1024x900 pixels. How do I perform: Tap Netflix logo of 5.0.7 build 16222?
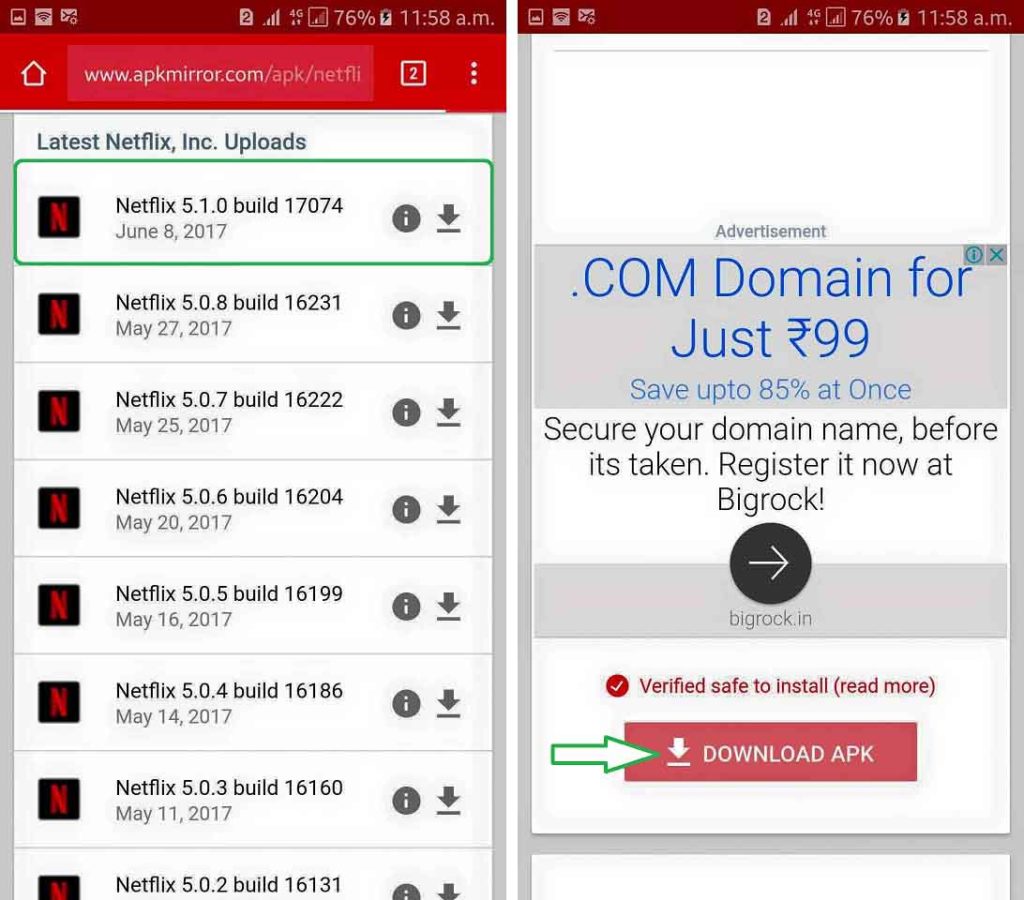[x=59, y=411]
